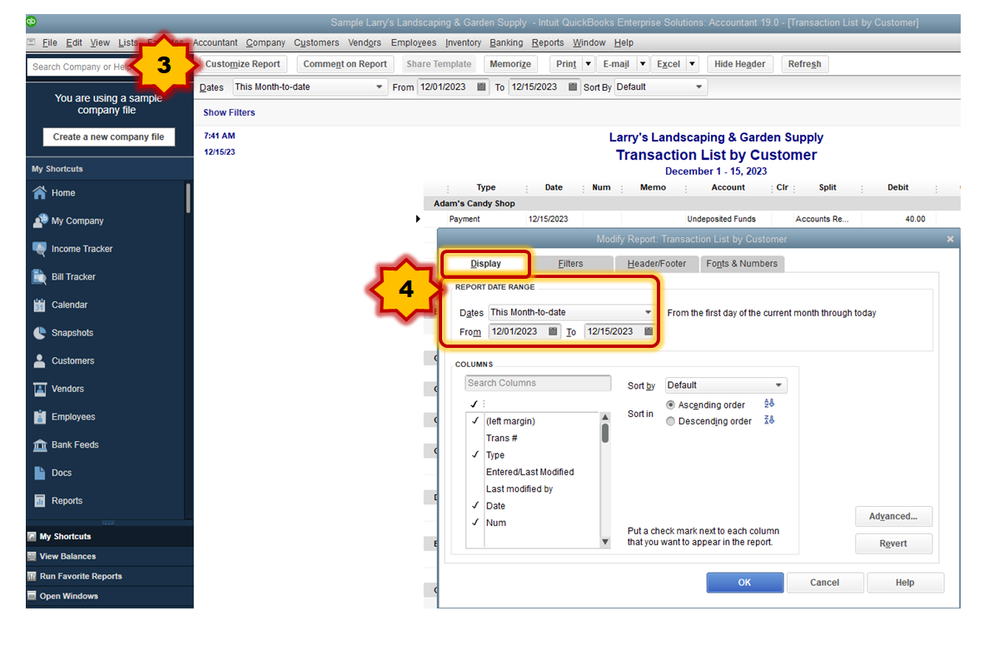Screen dimensions: 999x645
Task: Toggle the Num column checkmark
Action: click(x=475, y=522)
